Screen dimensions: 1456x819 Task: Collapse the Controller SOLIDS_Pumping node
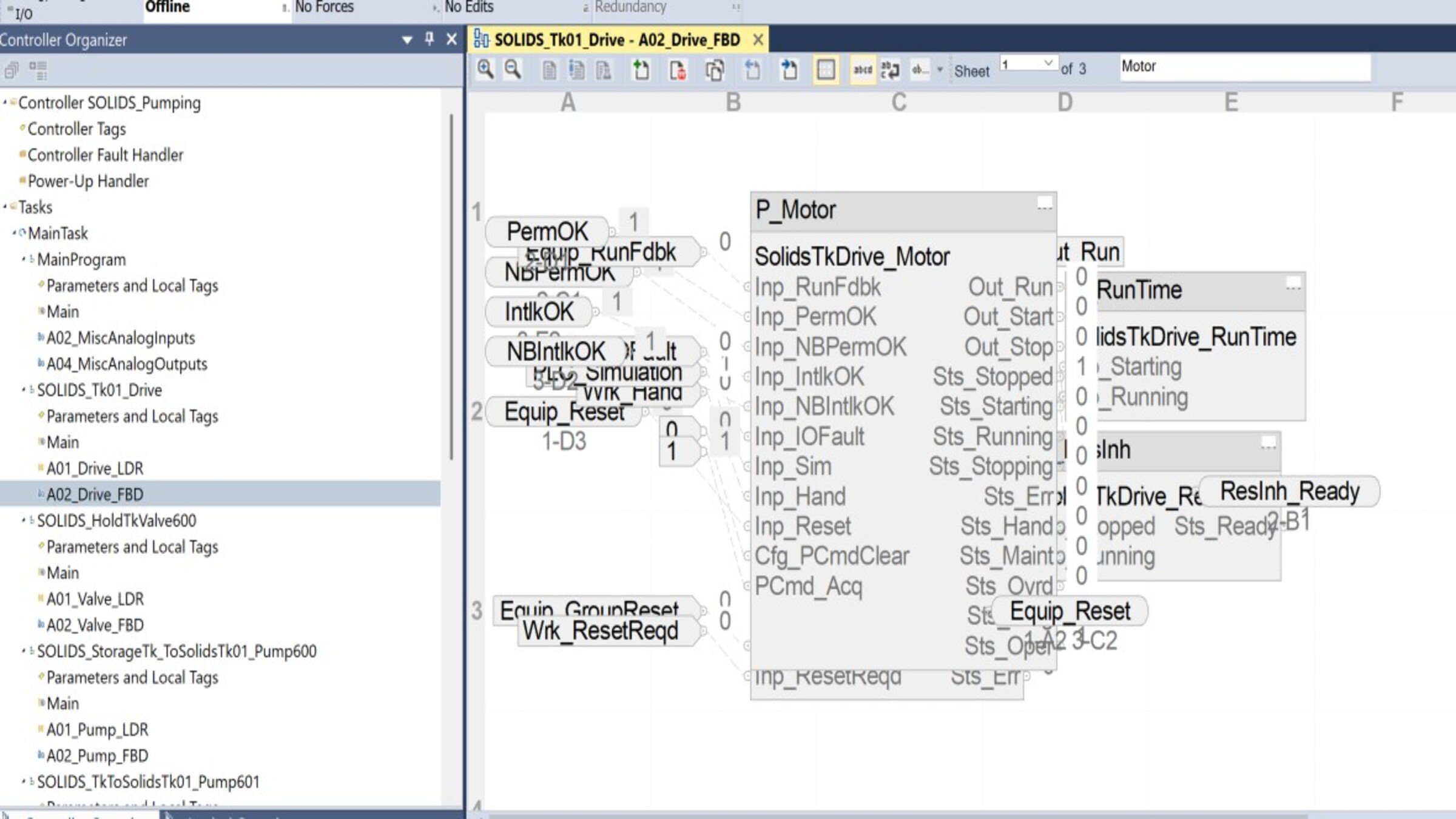point(5,103)
